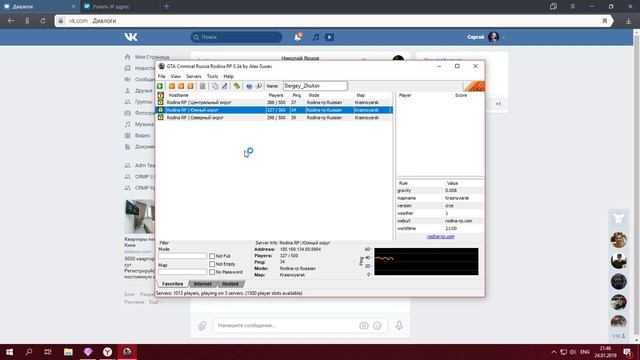Screen dimensions: 640x360
Task: Click the apartment advertisement thumbnail in VK sidebar
Action: tap(140, 217)
